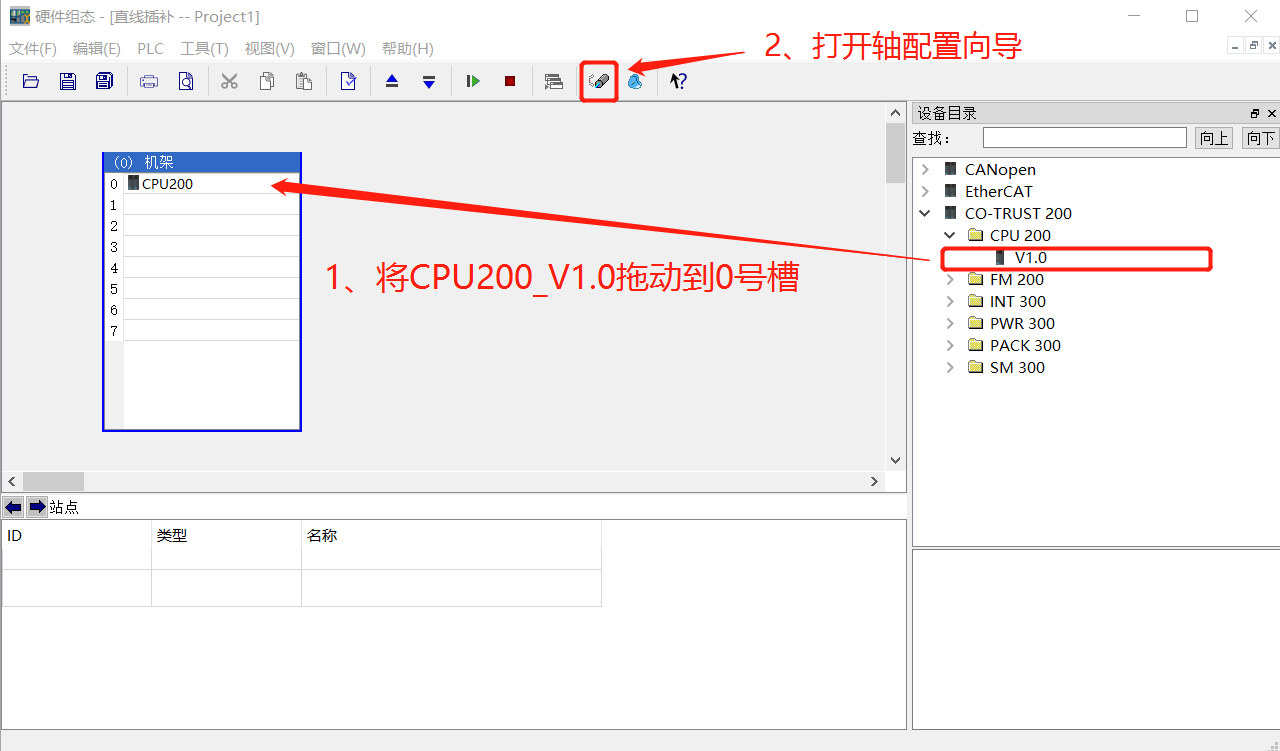Click the horizontal scrollbar left arrow

pos(13,482)
